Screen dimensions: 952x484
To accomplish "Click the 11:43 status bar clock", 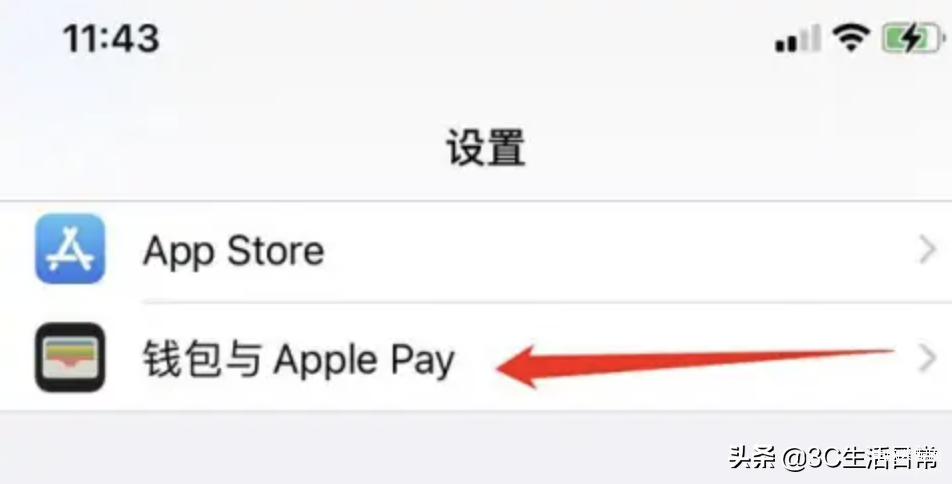I will (x=111, y=38).
